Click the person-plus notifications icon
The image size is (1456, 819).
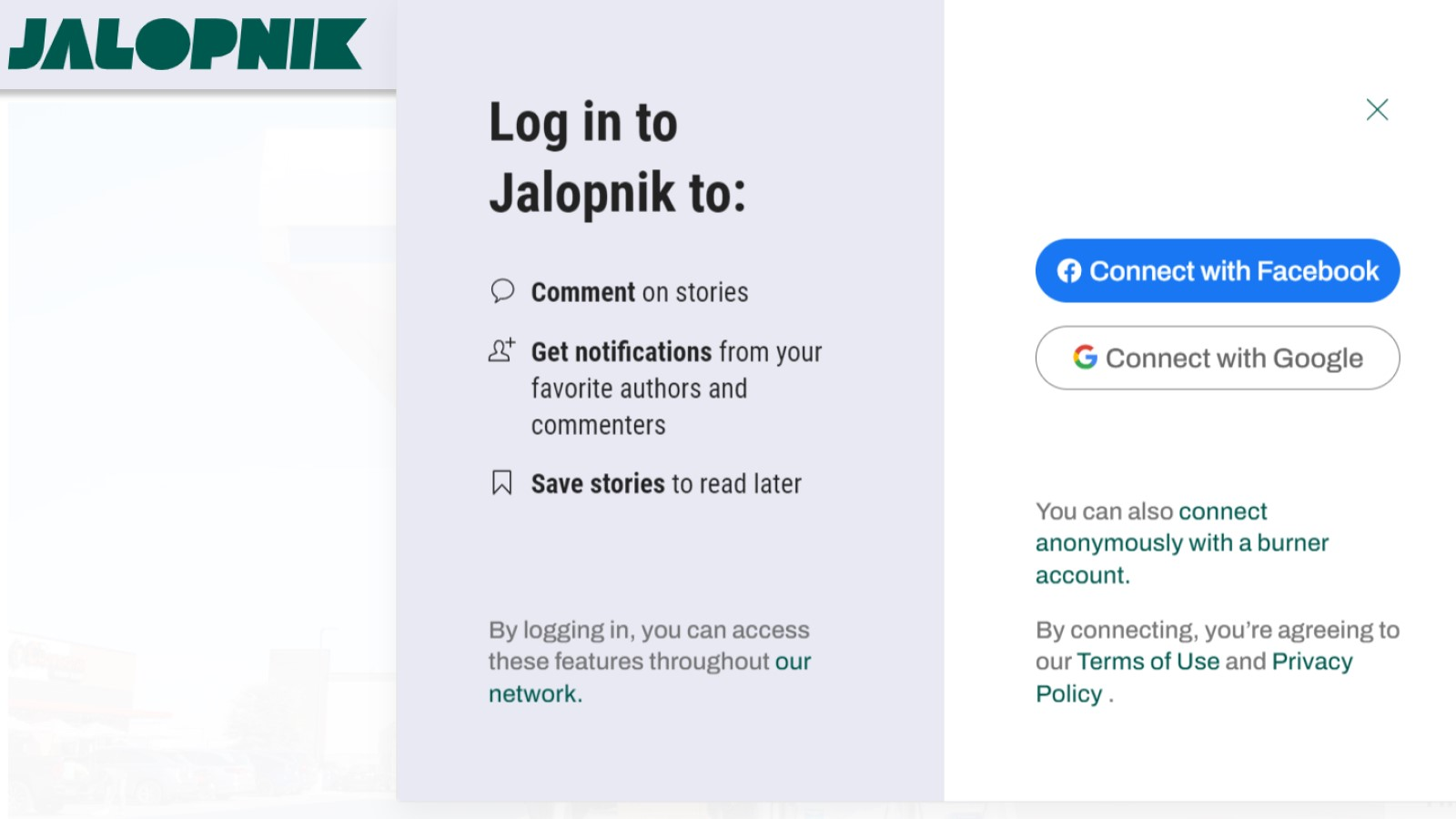click(501, 350)
